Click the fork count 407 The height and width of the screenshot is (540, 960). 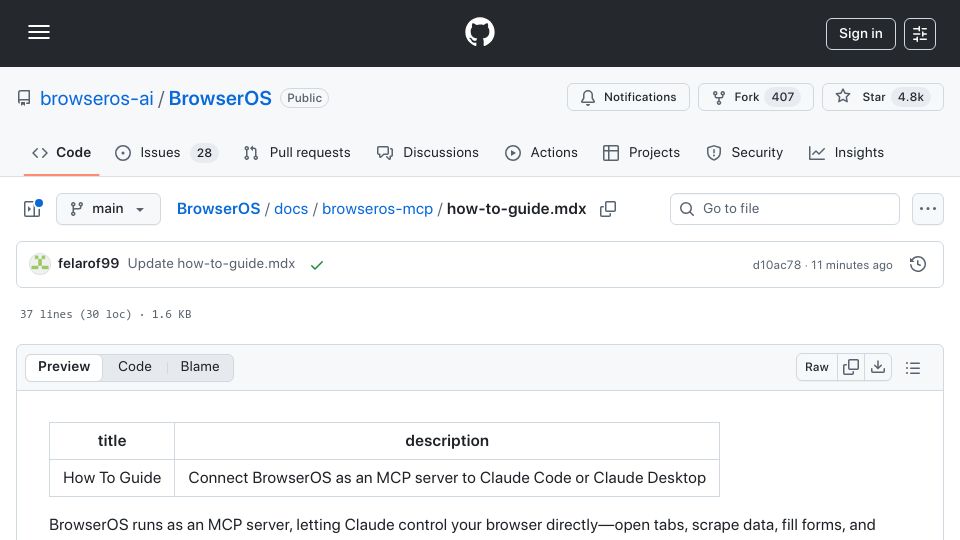pos(782,97)
